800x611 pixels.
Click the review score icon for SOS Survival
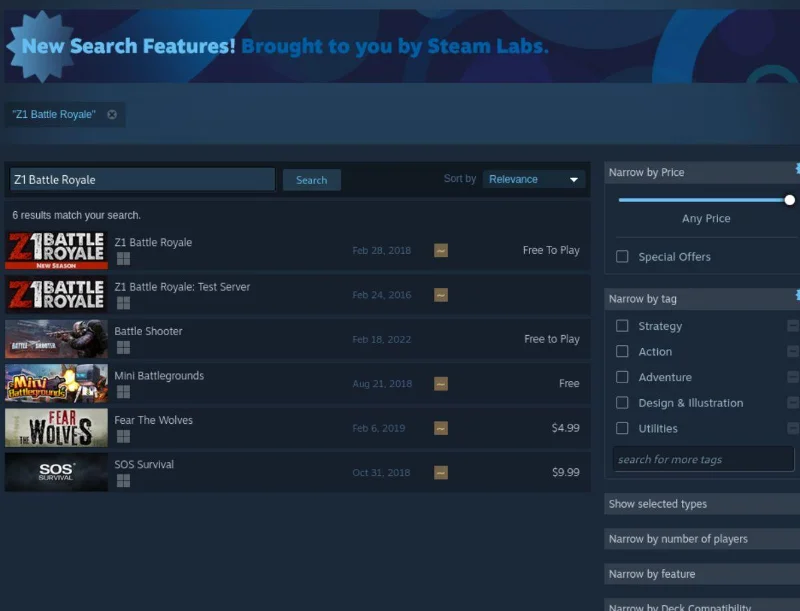[441, 472]
